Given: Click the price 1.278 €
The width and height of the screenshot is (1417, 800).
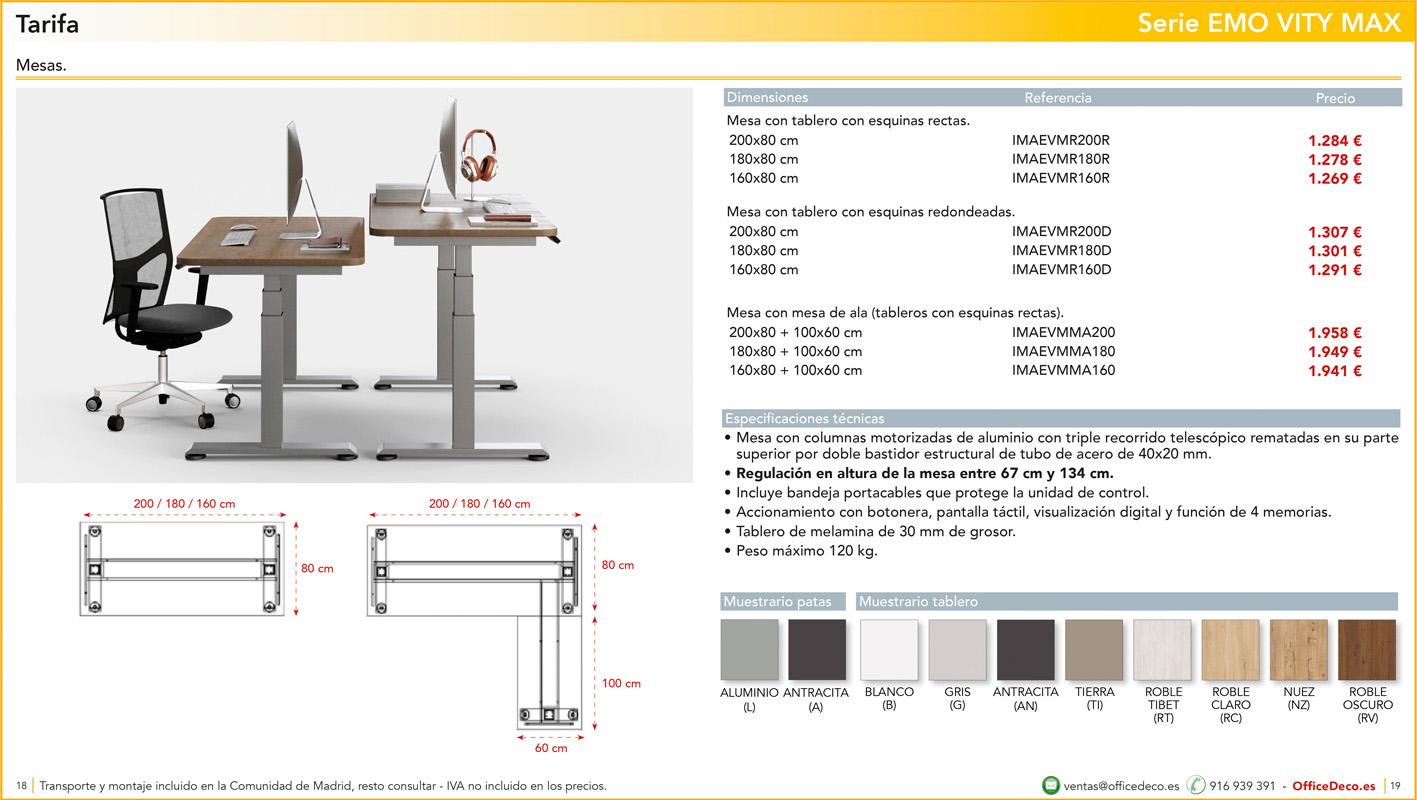Looking at the screenshot, I should click(1335, 160).
